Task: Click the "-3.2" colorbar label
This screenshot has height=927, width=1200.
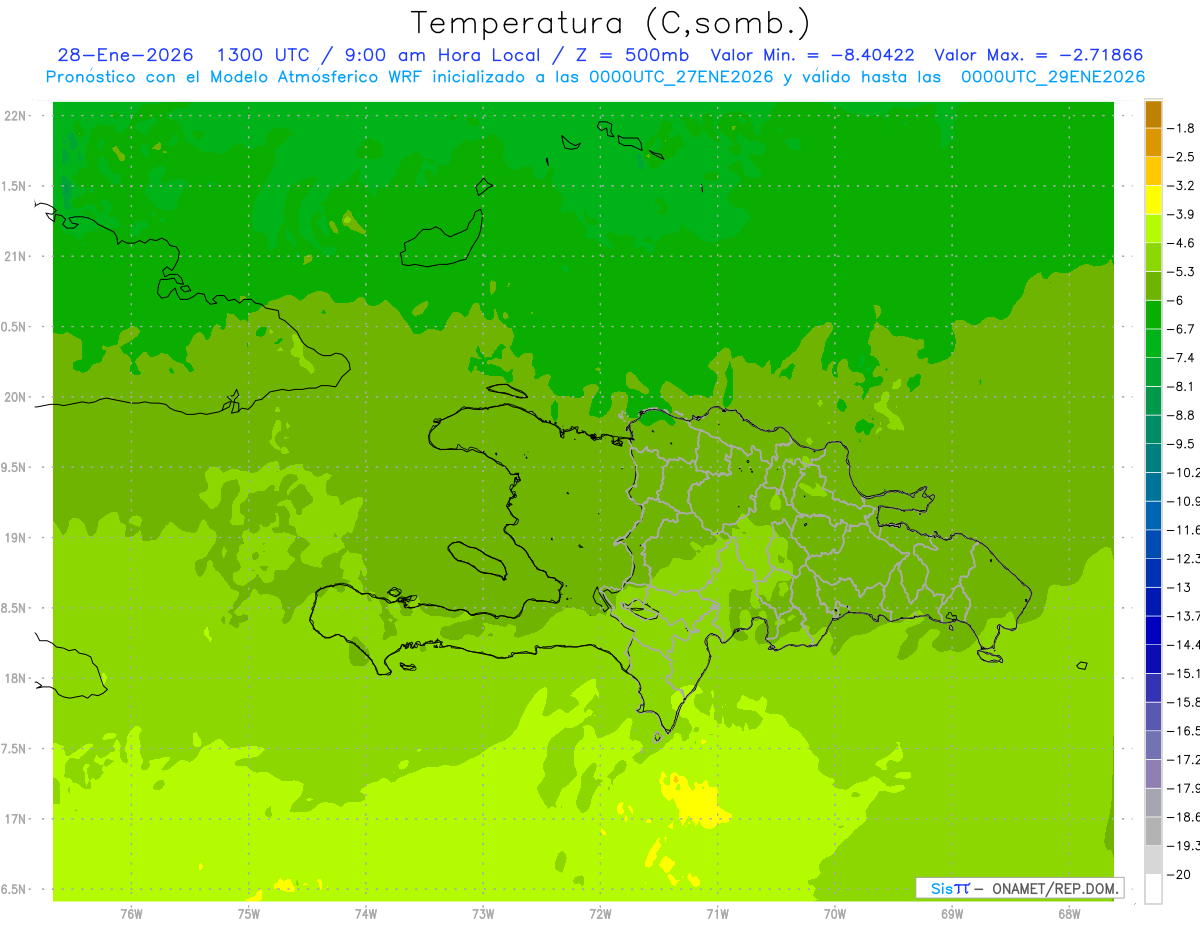Action: click(1182, 185)
